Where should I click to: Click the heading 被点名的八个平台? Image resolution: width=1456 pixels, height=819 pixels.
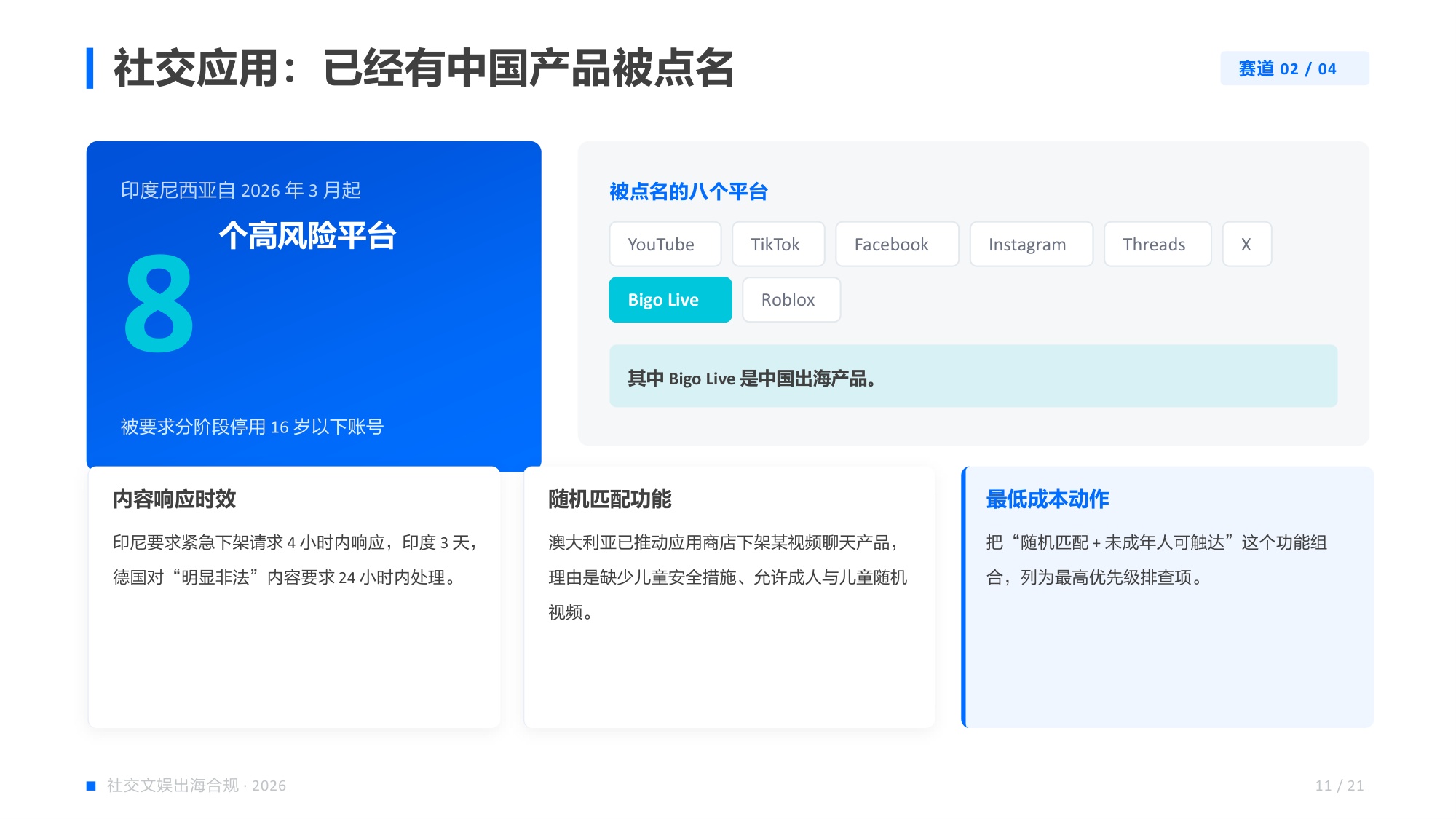[688, 191]
